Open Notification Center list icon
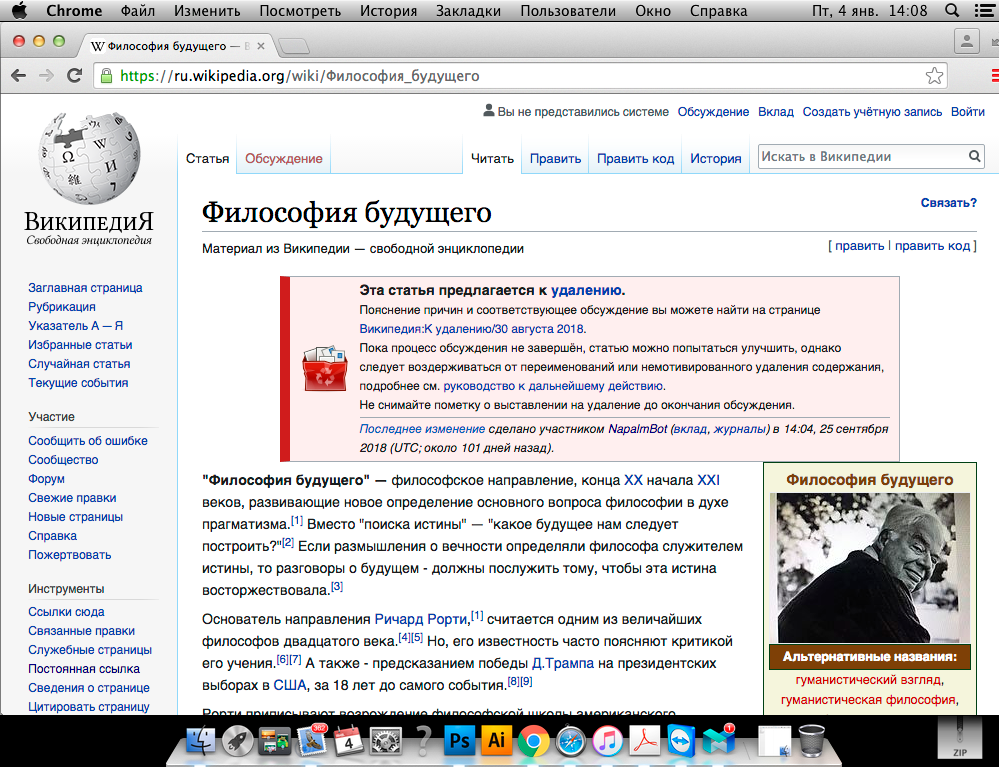Image resolution: width=999 pixels, height=767 pixels. [984, 11]
